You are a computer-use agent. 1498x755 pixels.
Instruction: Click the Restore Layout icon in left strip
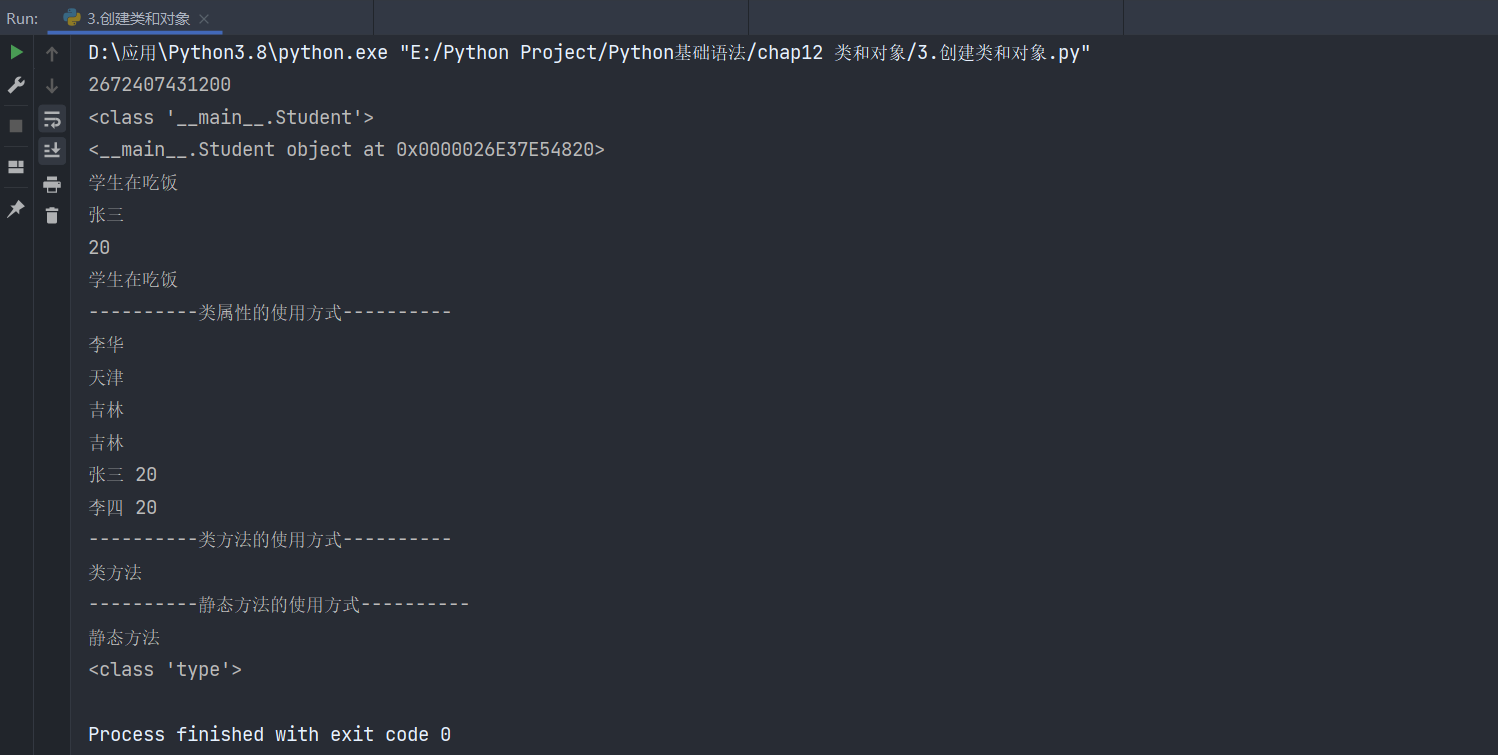click(16, 166)
